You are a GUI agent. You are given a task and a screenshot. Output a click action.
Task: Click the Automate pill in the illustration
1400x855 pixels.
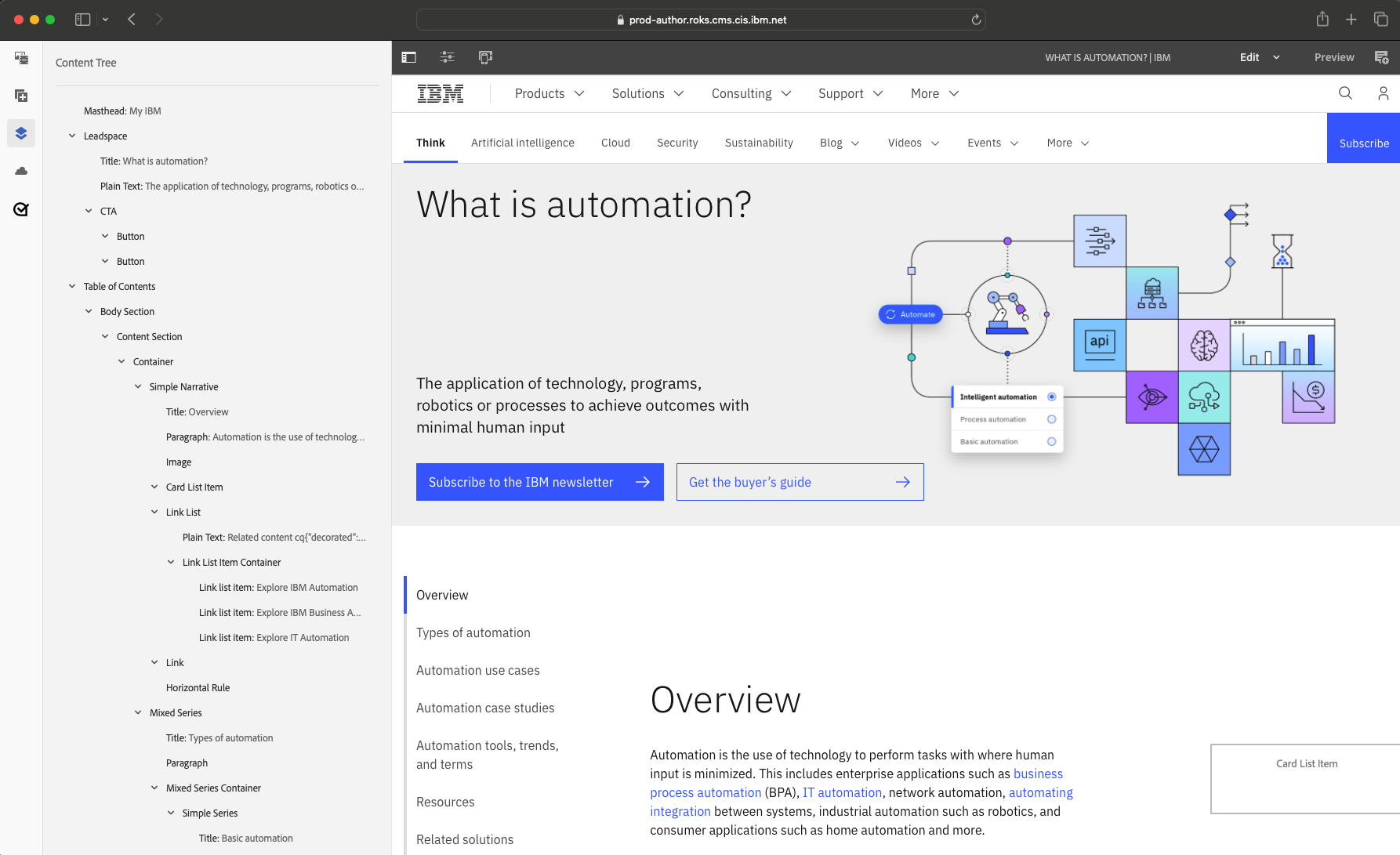click(x=910, y=314)
